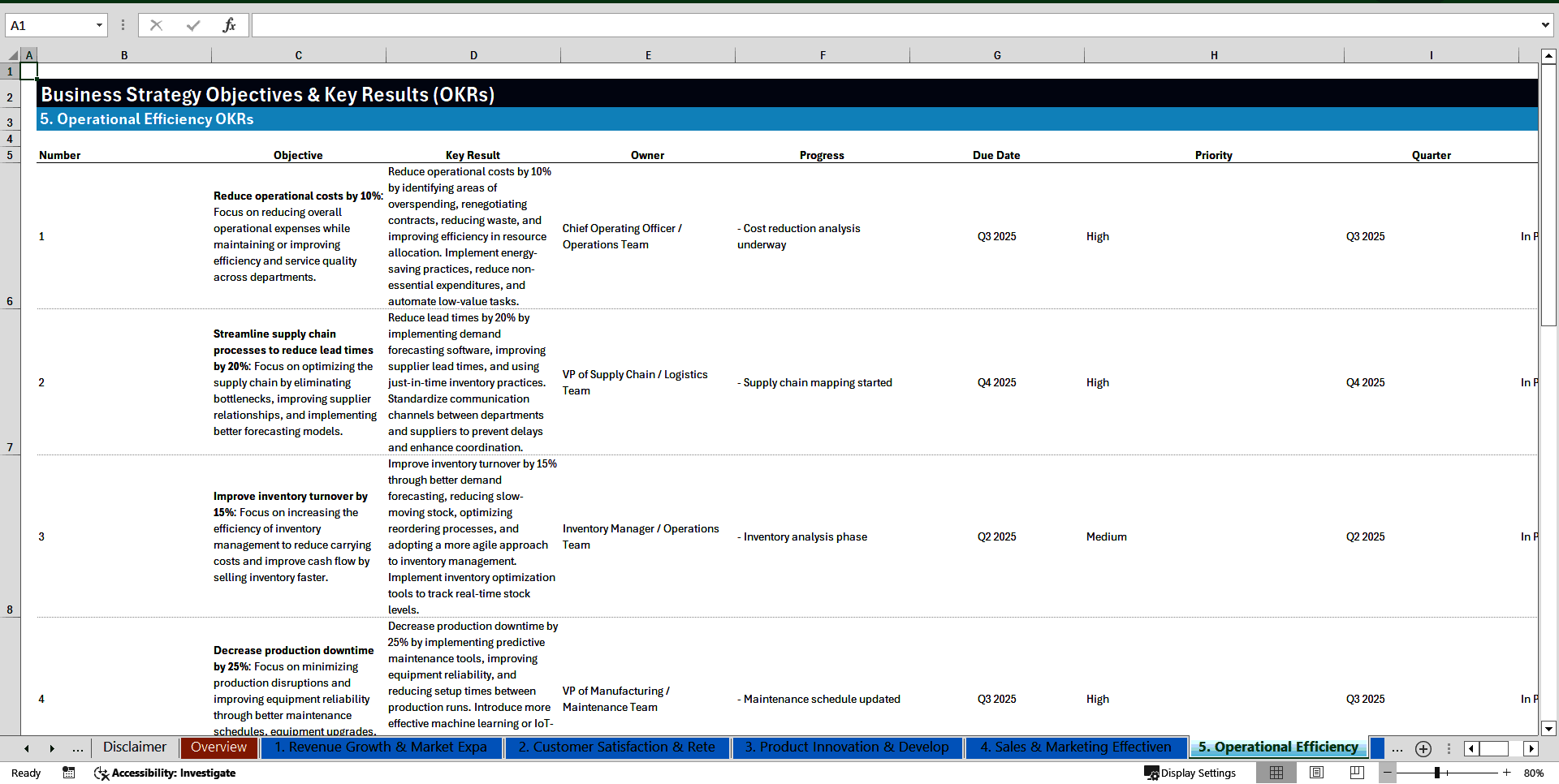Image resolution: width=1559 pixels, height=784 pixels.
Task: Switch to Page Layout view icon
Action: click(x=1317, y=773)
